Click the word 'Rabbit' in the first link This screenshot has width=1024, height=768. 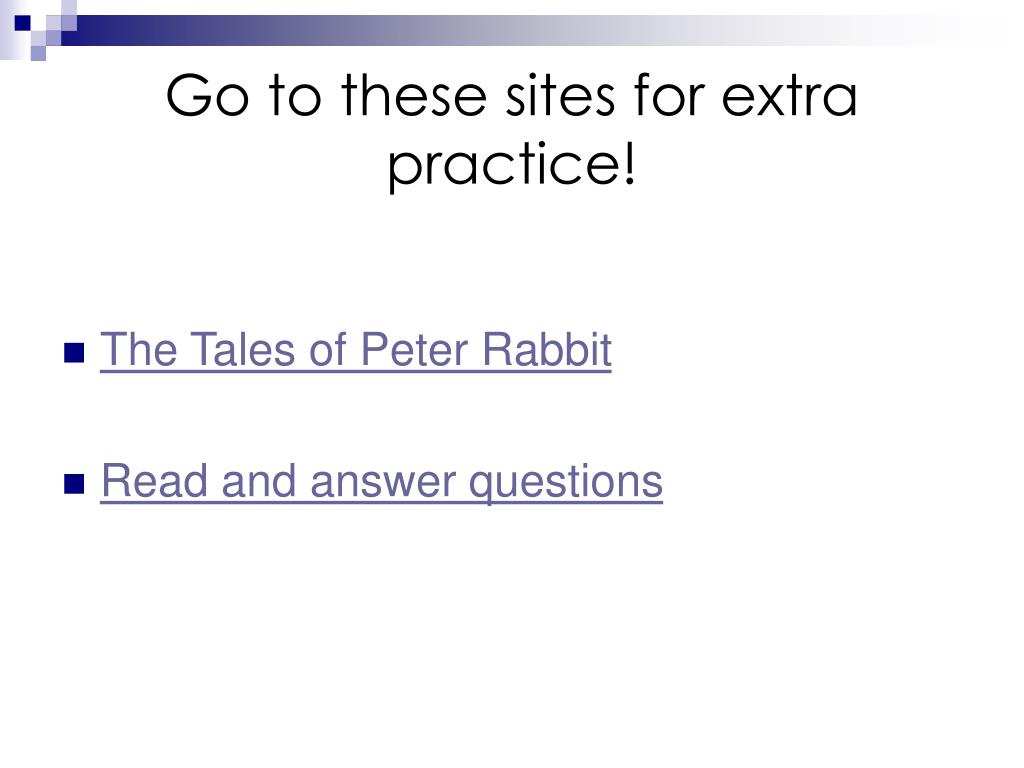(547, 350)
